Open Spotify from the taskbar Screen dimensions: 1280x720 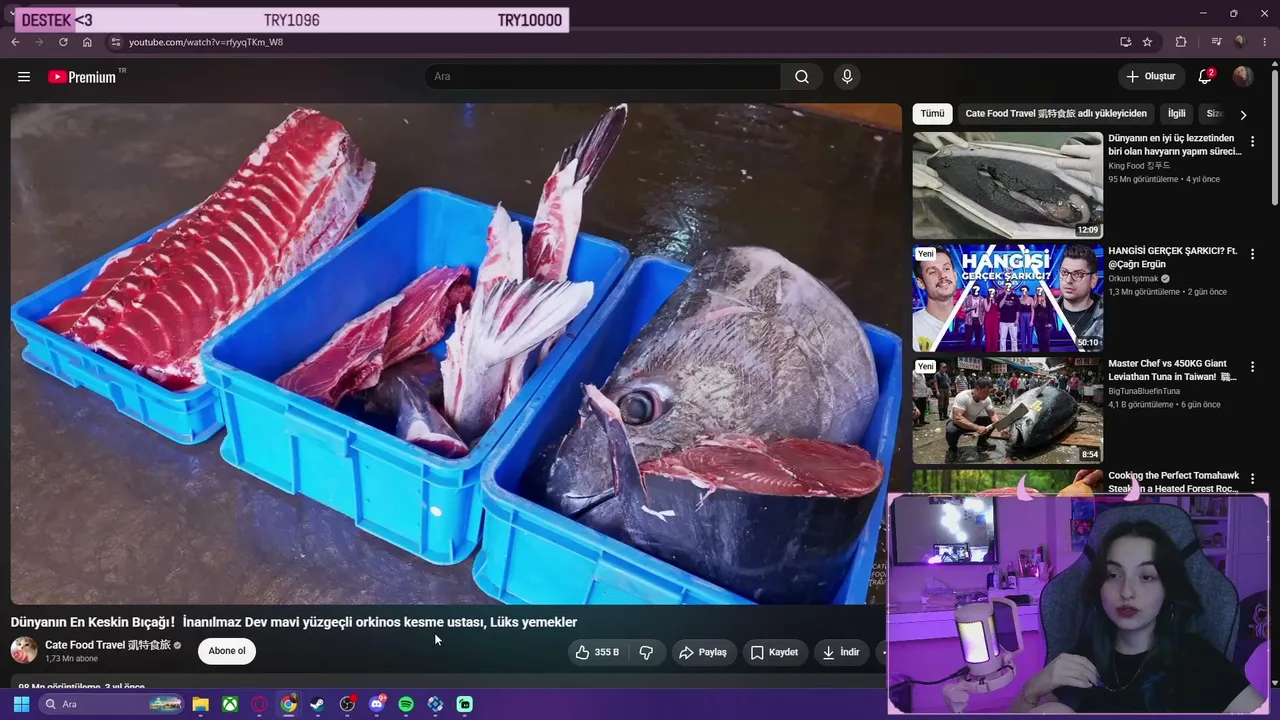pyautogui.click(x=406, y=704)
